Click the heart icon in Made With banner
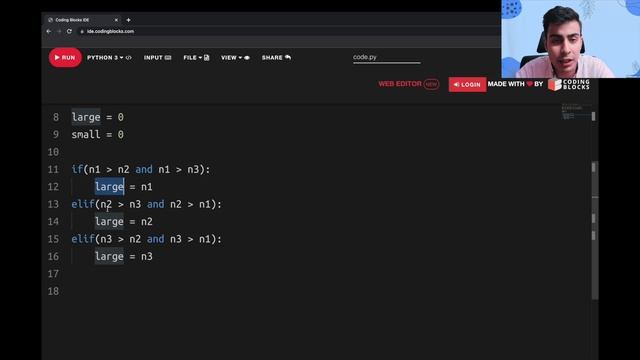The width and height of the screenshot is (640, 360). tap(529, 84)
